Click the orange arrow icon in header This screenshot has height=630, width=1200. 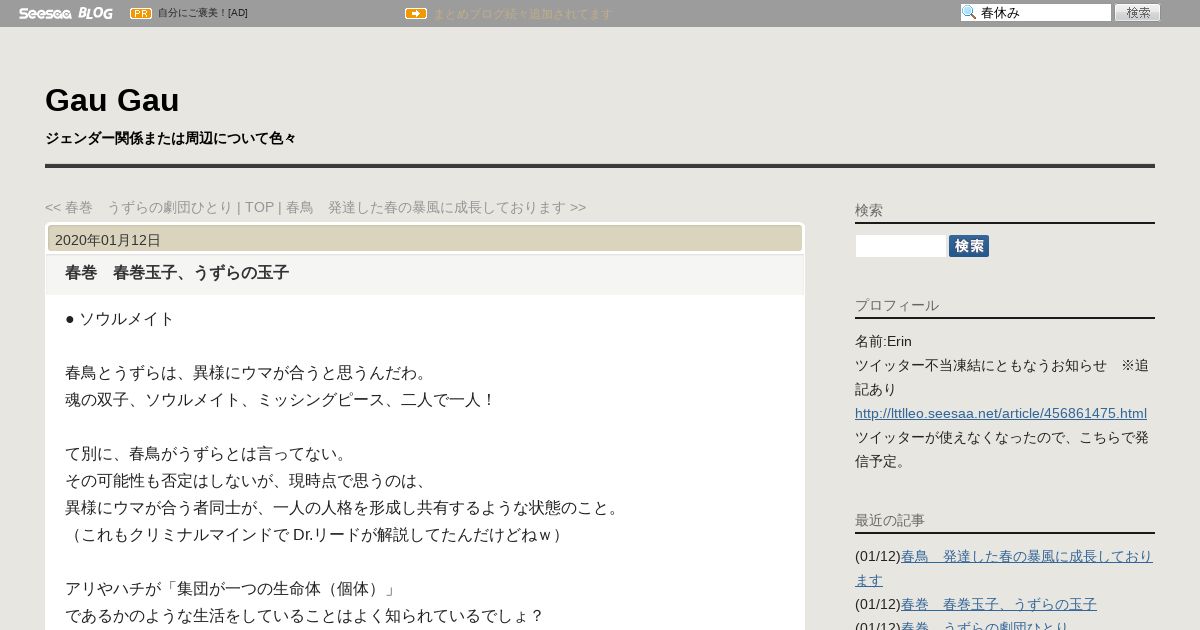tap(416, 13)
